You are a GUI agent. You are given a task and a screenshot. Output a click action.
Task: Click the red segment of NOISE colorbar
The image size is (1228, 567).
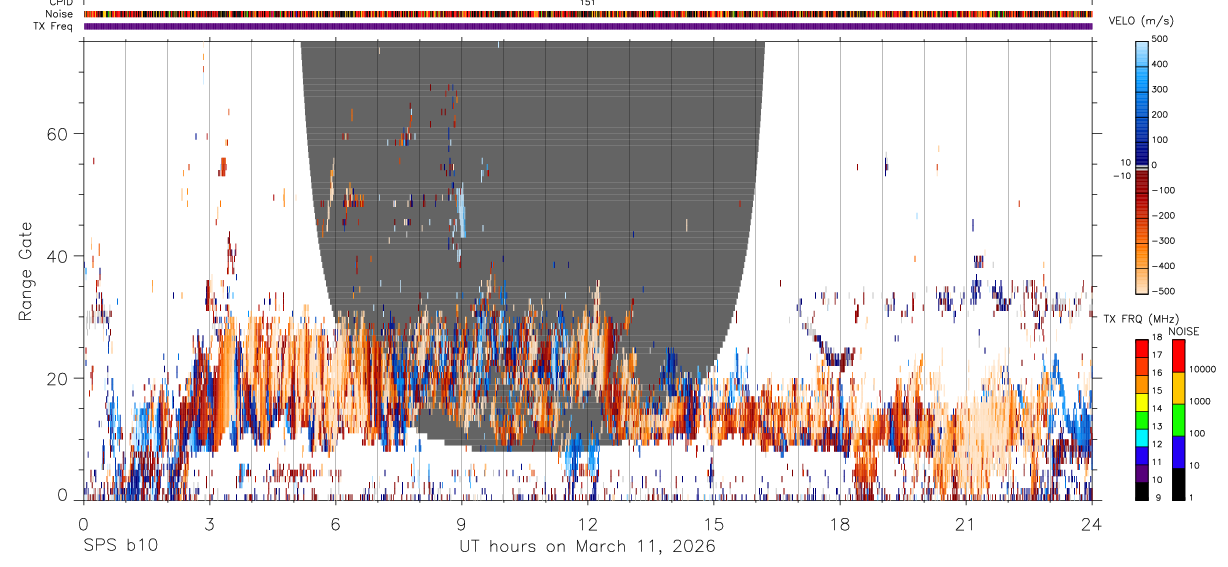pos(1179,356)
